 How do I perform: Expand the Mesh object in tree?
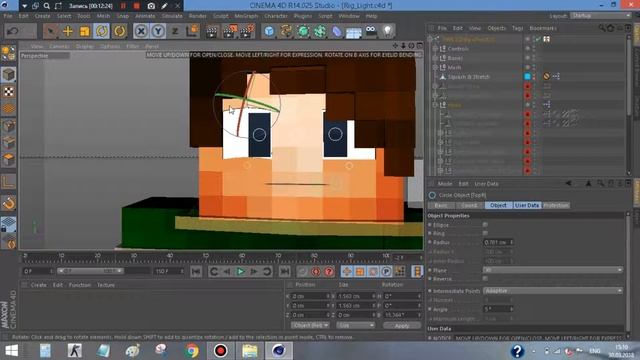pos(435,67)
